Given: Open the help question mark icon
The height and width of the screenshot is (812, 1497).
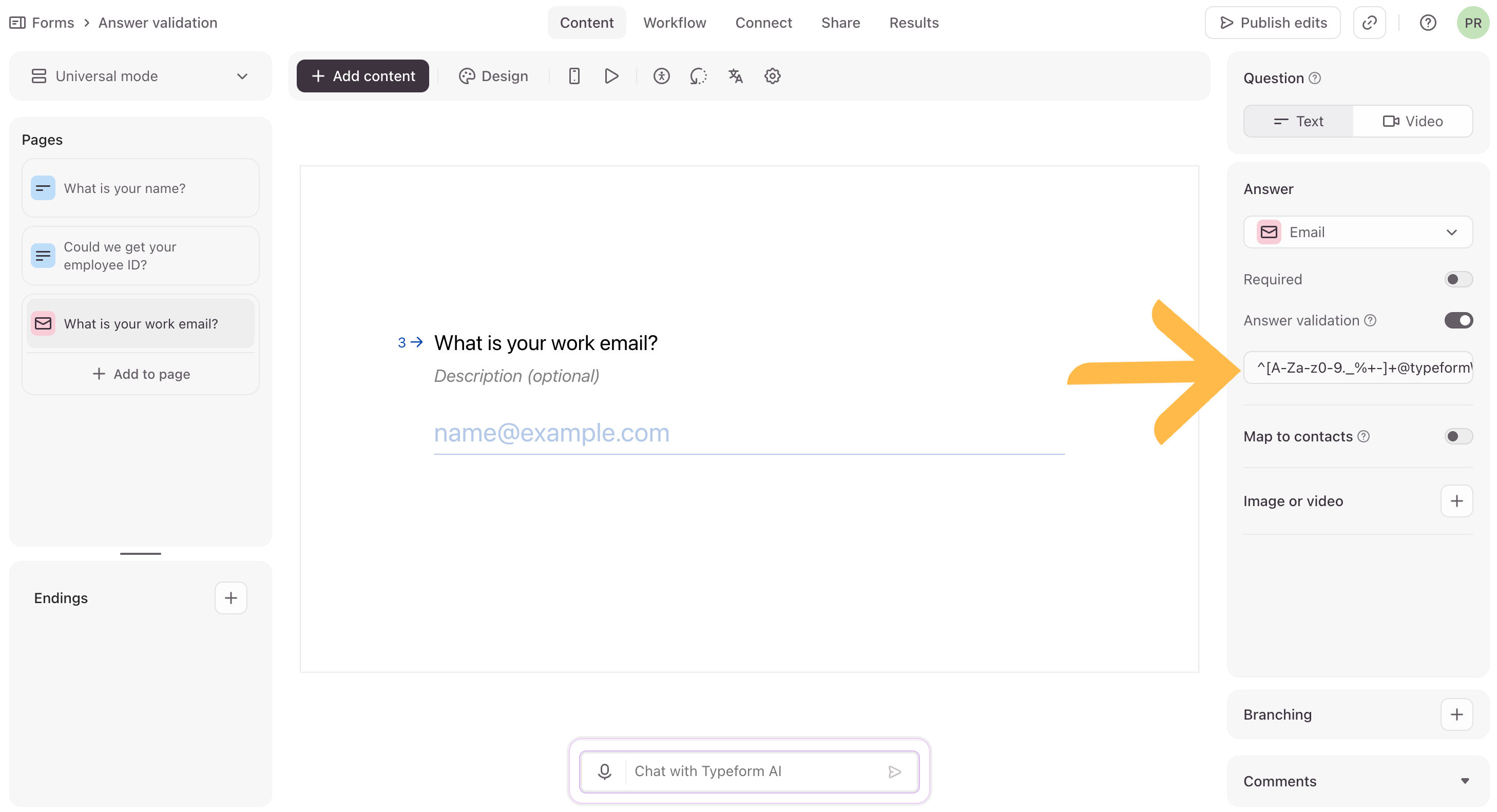Looking at the screenshot, I should 1428,23.
